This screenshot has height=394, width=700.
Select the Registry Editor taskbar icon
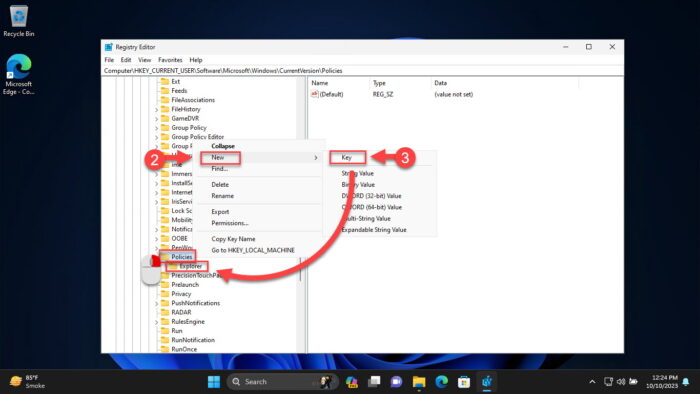487,382
